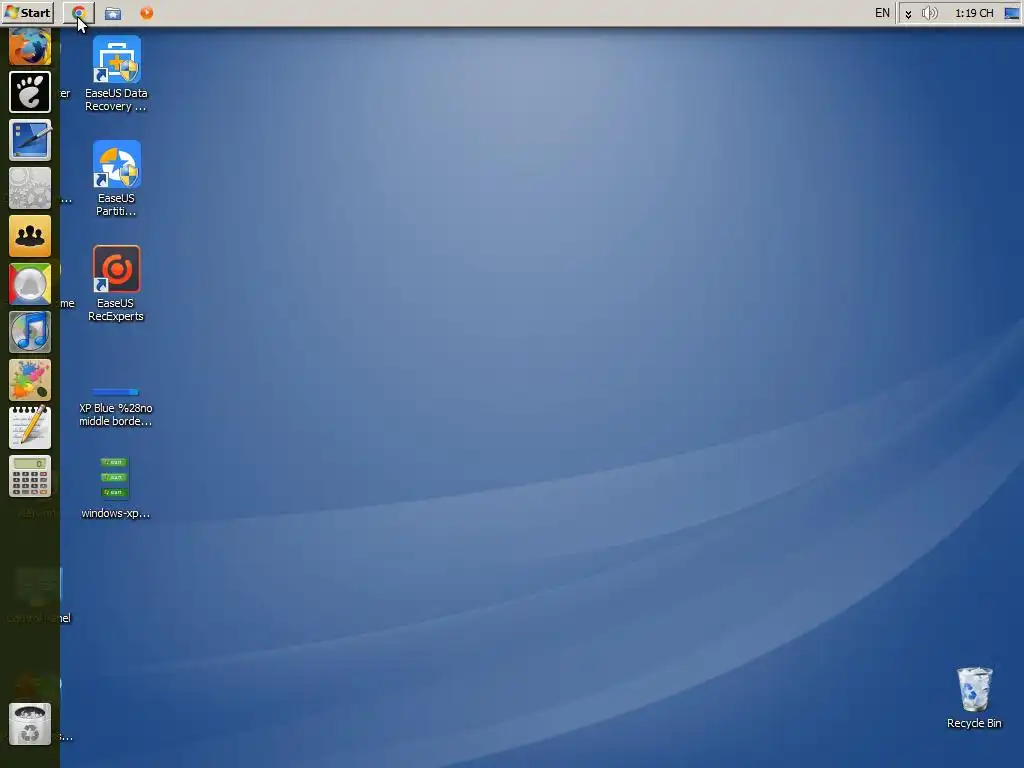Click the 1:19 CH clock
The width and height of the screenshot is (1024, 768).
coord(974,13)
